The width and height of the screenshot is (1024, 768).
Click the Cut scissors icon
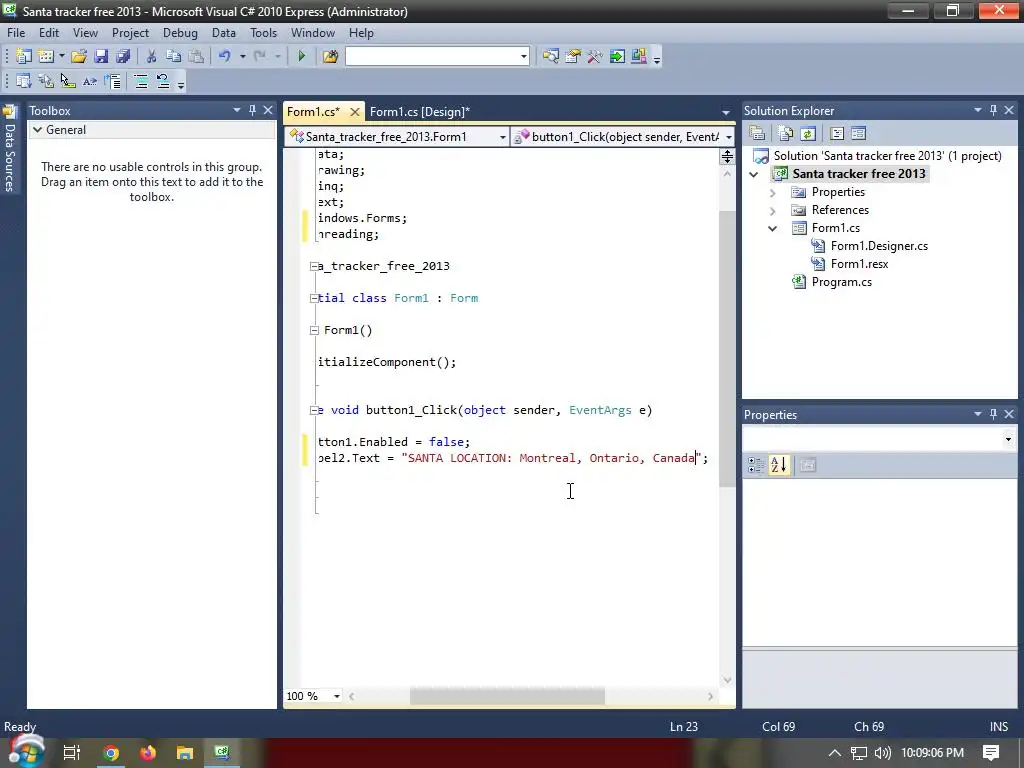[152, 56]
